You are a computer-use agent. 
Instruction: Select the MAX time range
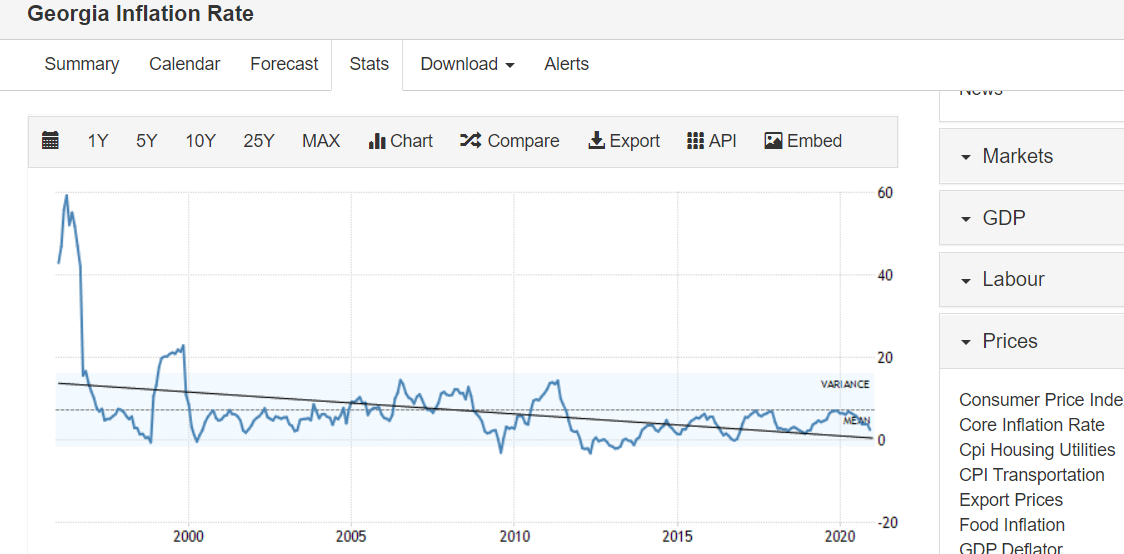(x=321, y=141)
